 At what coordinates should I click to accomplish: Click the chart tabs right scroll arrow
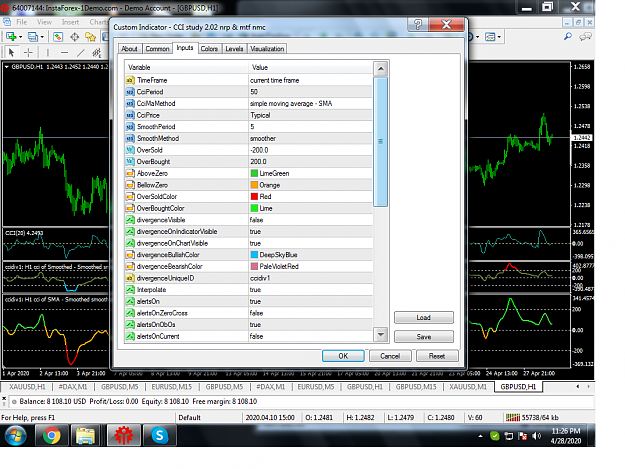click(x=588, y=386)
